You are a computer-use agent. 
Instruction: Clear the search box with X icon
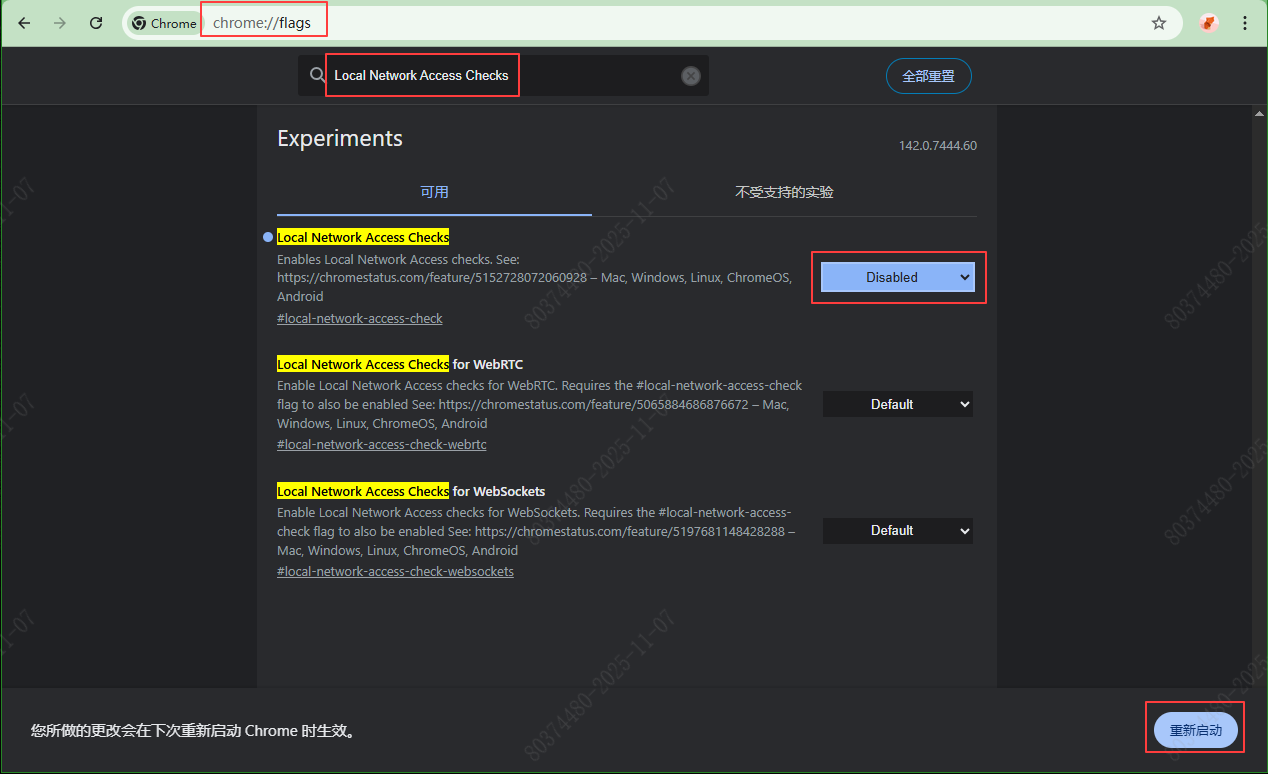[x=690, y=76]
